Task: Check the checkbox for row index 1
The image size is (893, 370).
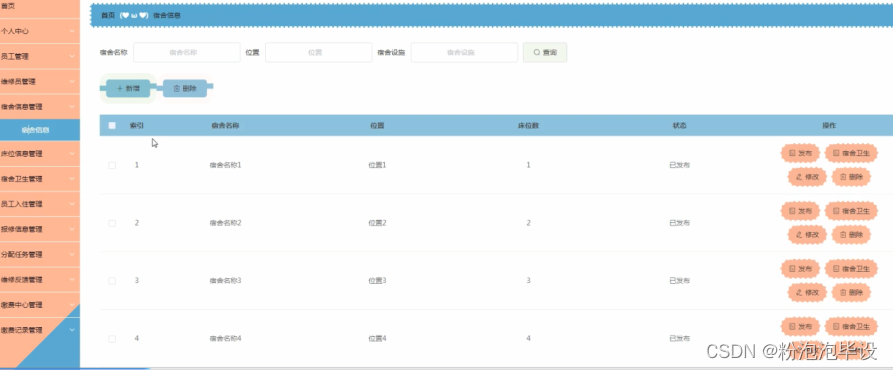Action: point(112,165)
